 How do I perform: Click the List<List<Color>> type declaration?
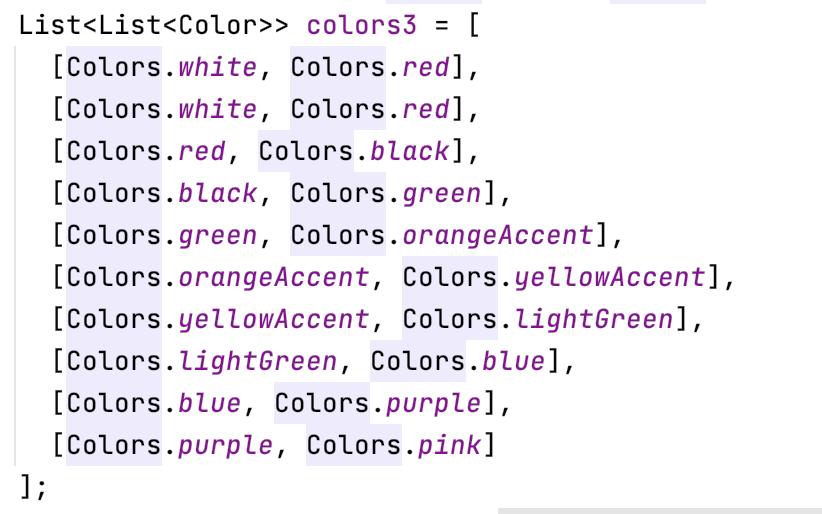[154, 26]
